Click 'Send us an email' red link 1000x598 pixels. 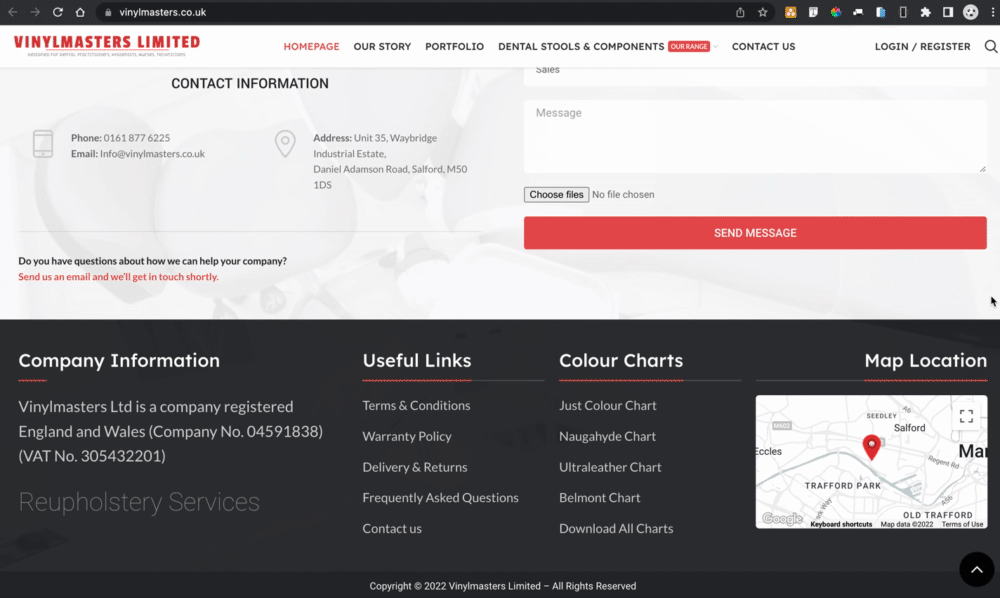pyautogui.click(x=118, y=277)
